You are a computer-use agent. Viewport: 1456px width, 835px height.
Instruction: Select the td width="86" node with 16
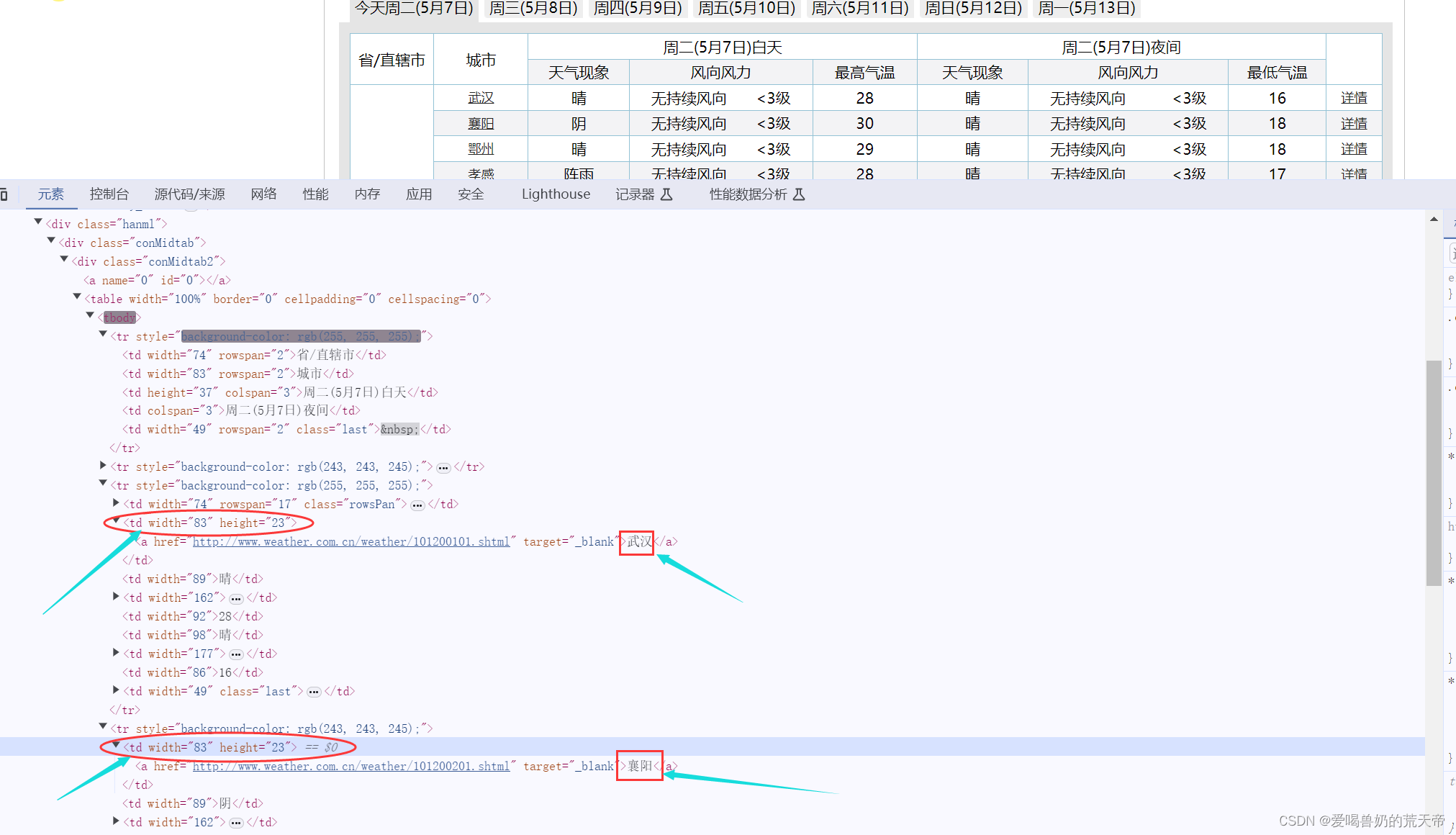tap(193, 673)
